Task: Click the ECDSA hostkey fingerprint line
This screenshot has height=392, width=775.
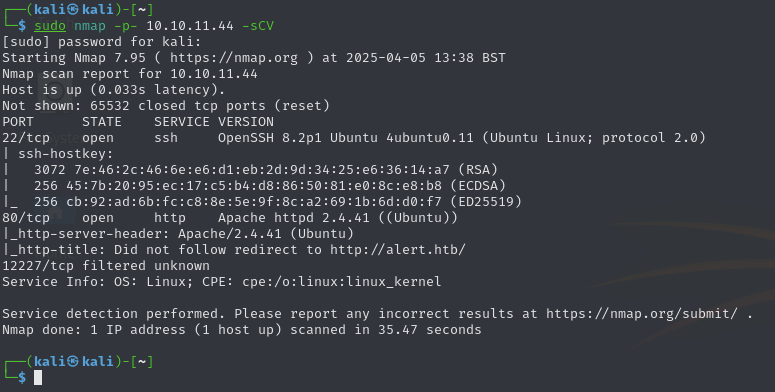Action: pyautogui.click(x=270, y=186)
